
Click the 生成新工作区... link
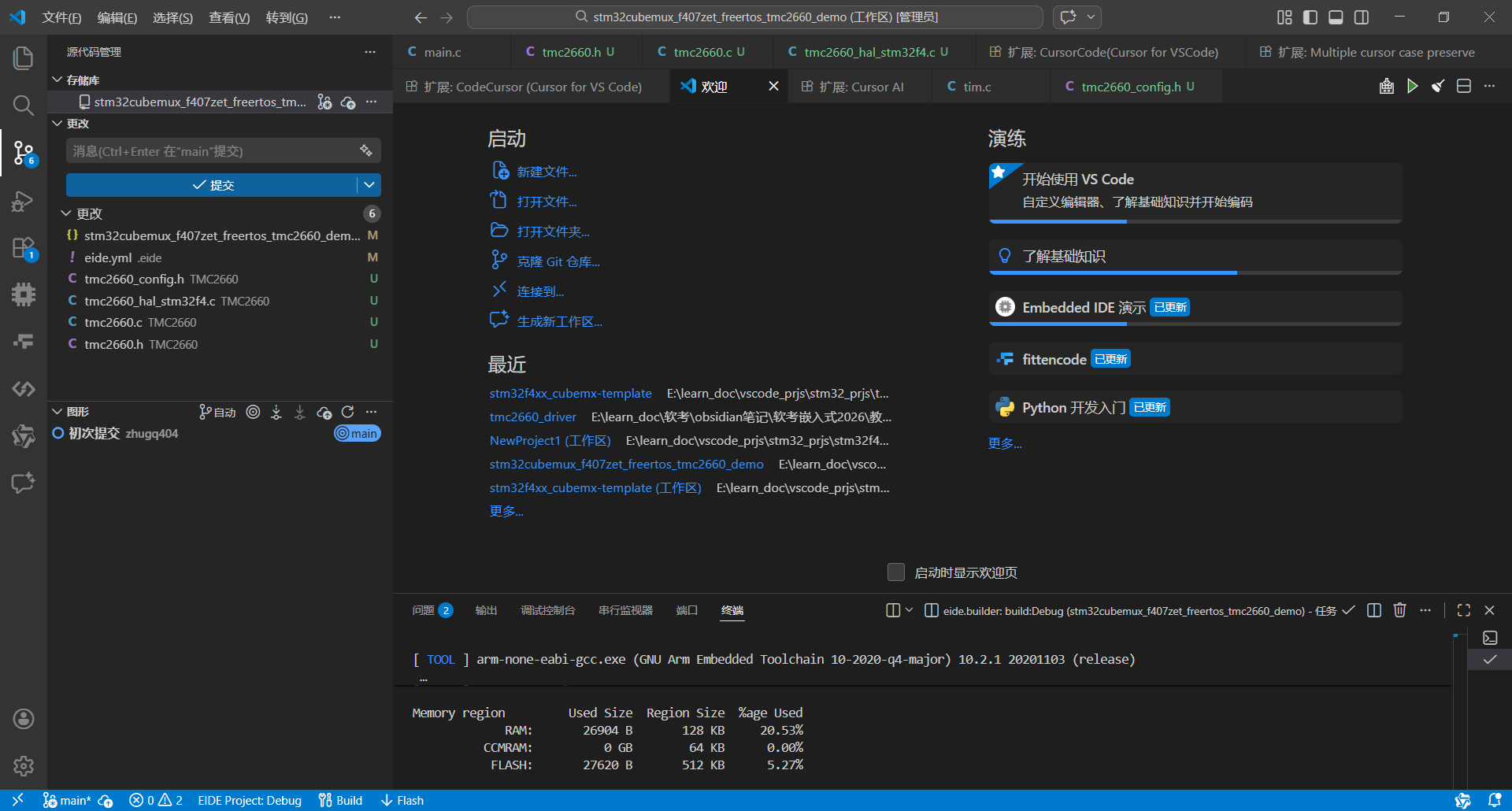559,321
